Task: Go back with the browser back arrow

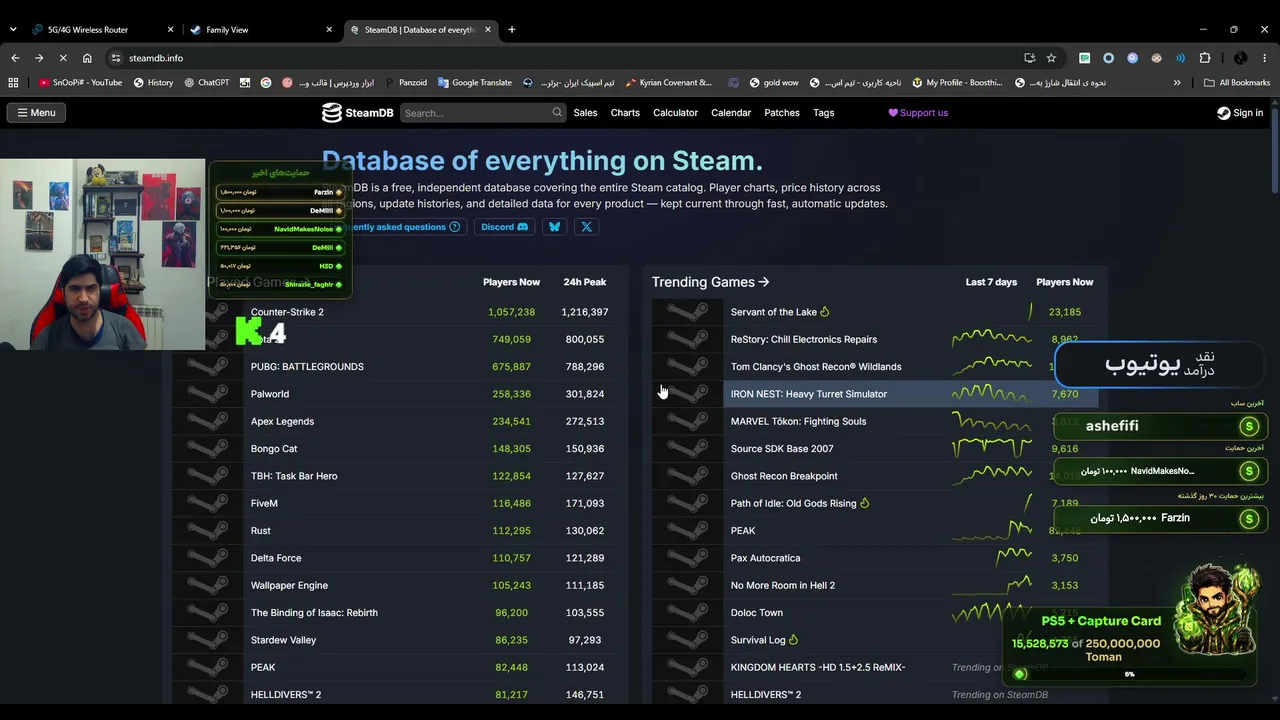Action: point(15,58)
